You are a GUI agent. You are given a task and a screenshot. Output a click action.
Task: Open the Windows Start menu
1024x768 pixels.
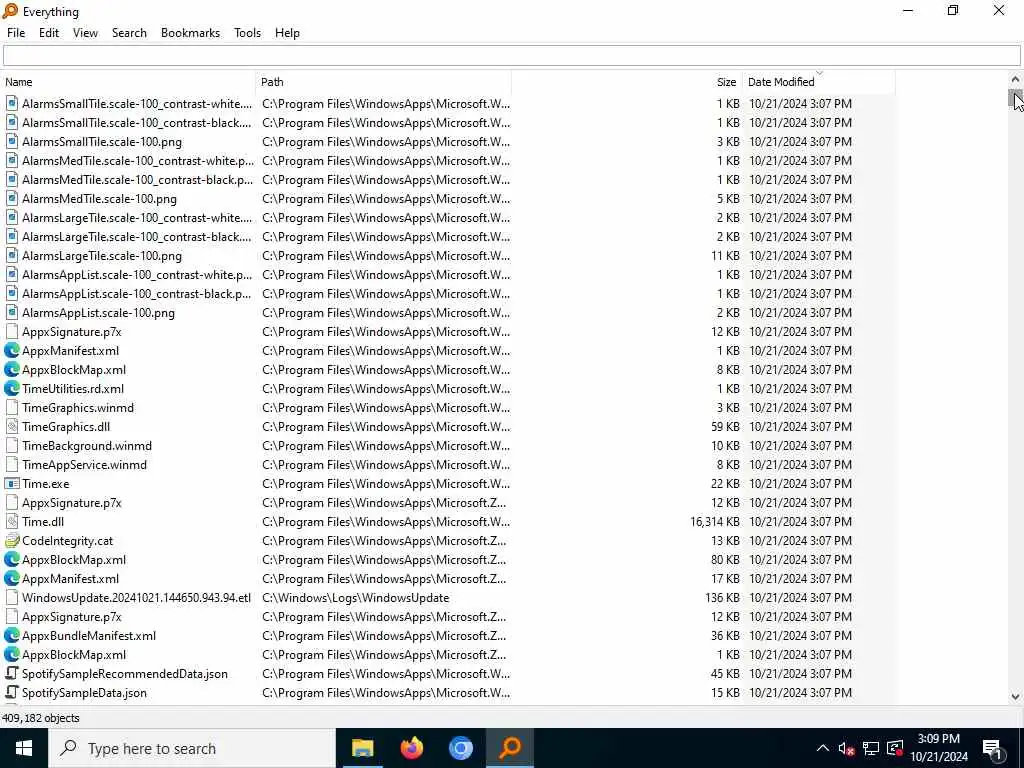point(24,748)
